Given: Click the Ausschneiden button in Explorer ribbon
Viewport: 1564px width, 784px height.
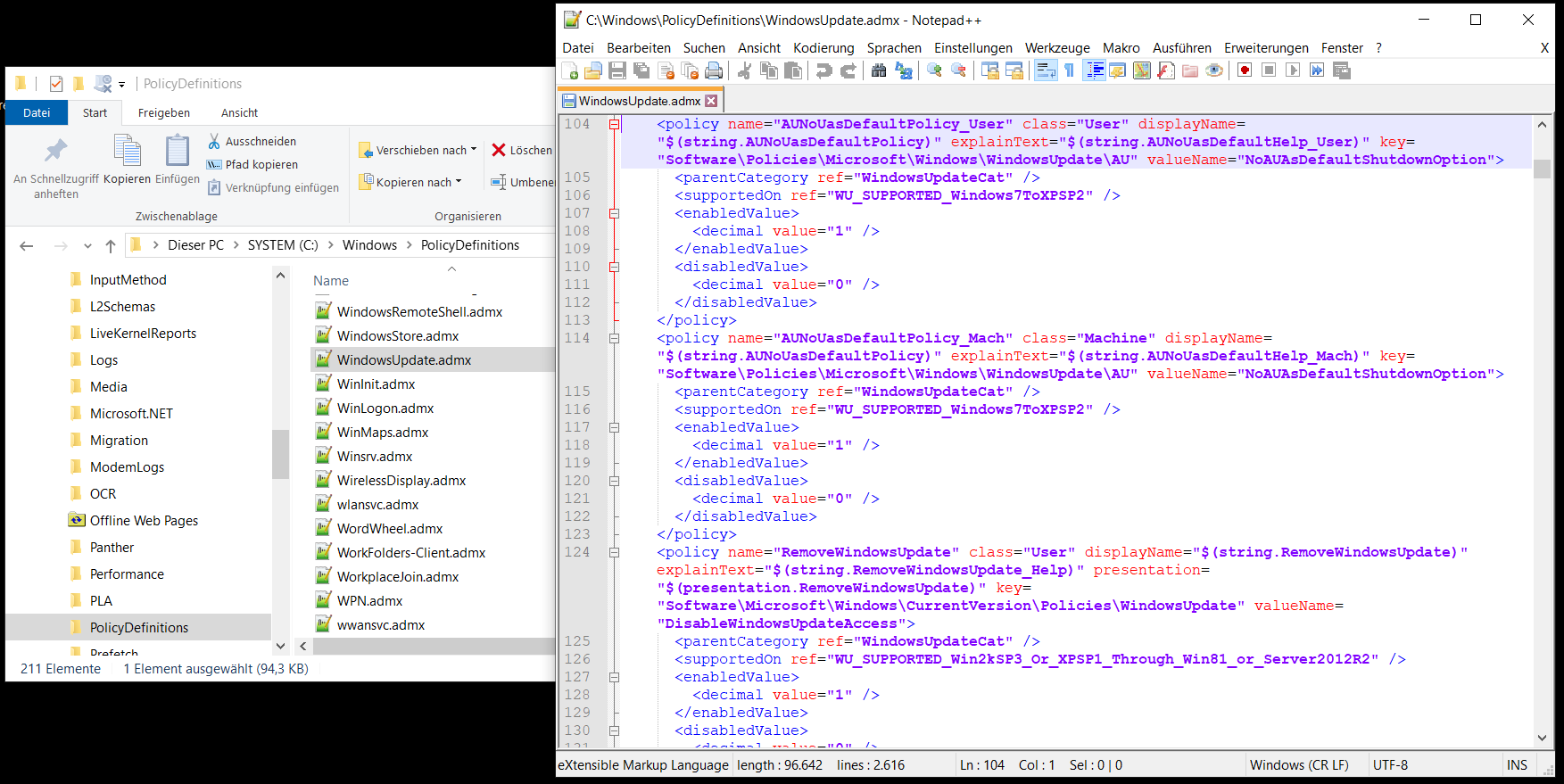Looking at the screenshot, I should (252, 141).
